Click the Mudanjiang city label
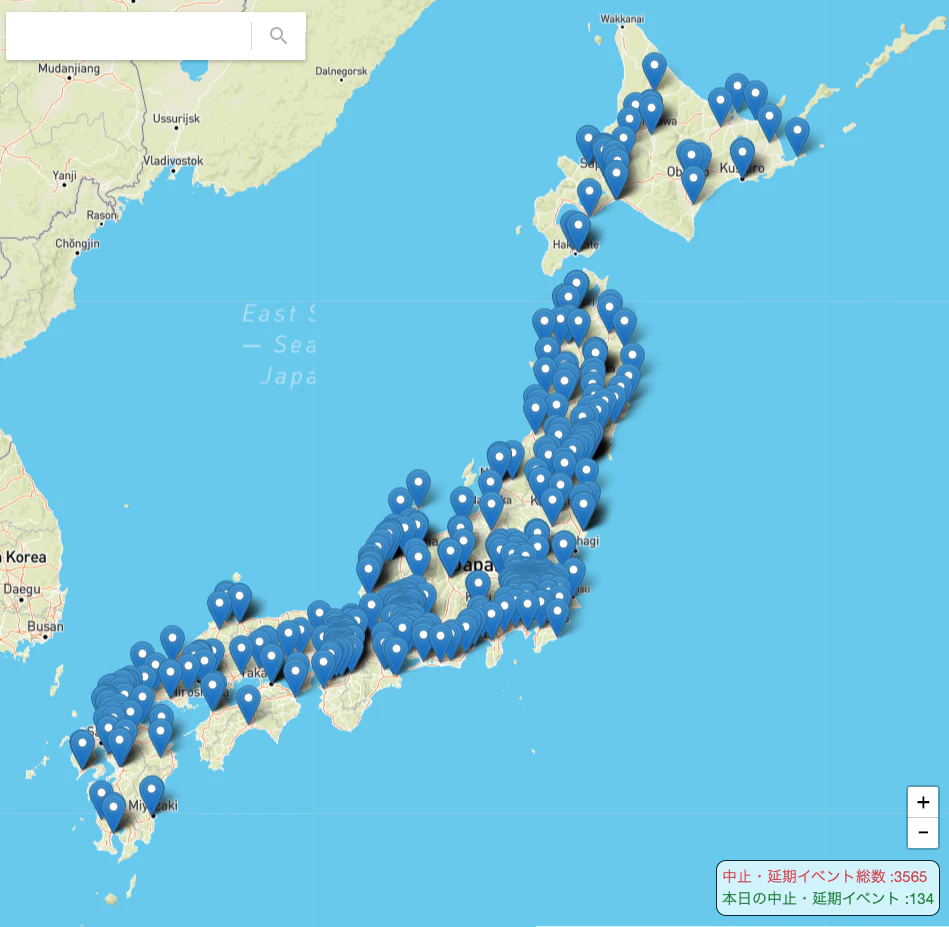The image size is (949, 927). [x=69, y=68]
